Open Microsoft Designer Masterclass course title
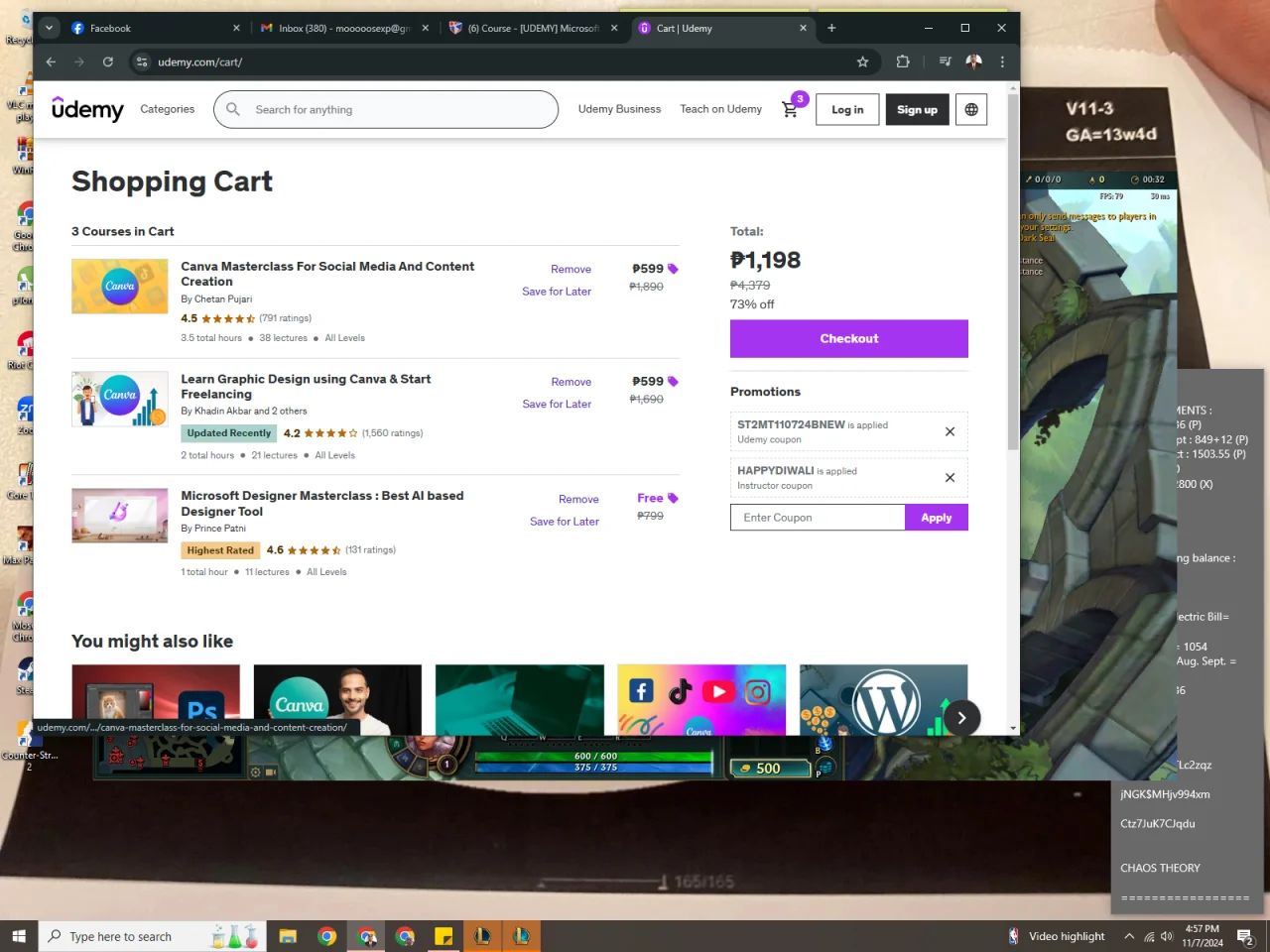 tap(322, 504)
